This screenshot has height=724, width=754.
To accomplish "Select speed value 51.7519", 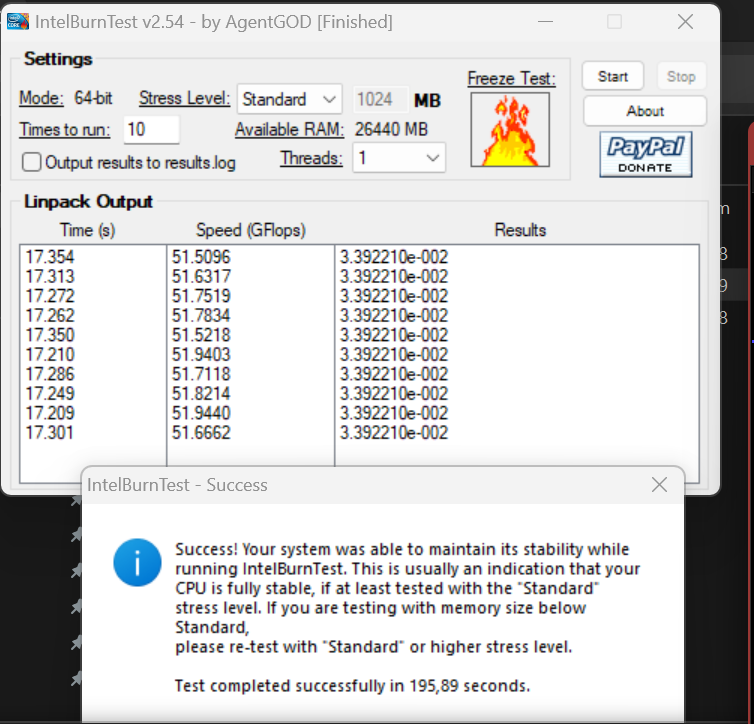I will click(x=201, y=296).
